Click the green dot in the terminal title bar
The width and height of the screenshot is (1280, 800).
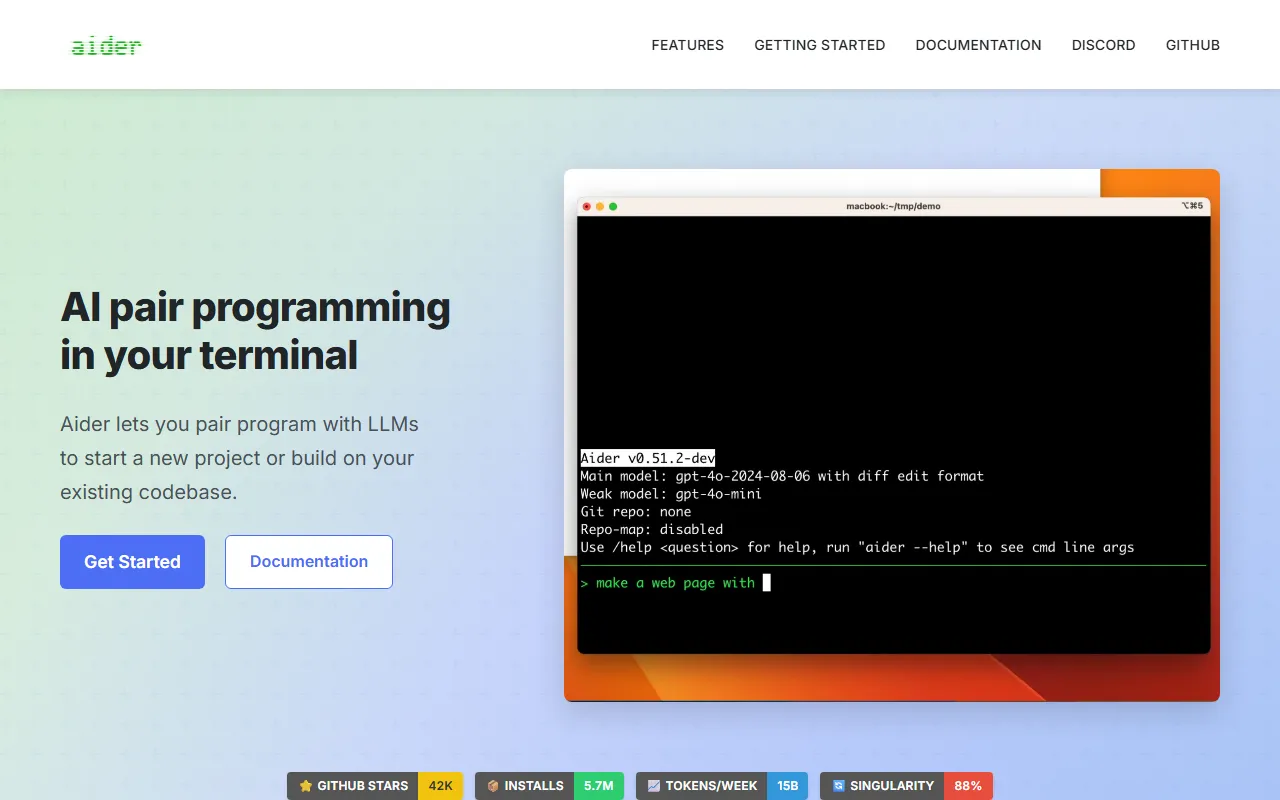(x=613, y=206)
